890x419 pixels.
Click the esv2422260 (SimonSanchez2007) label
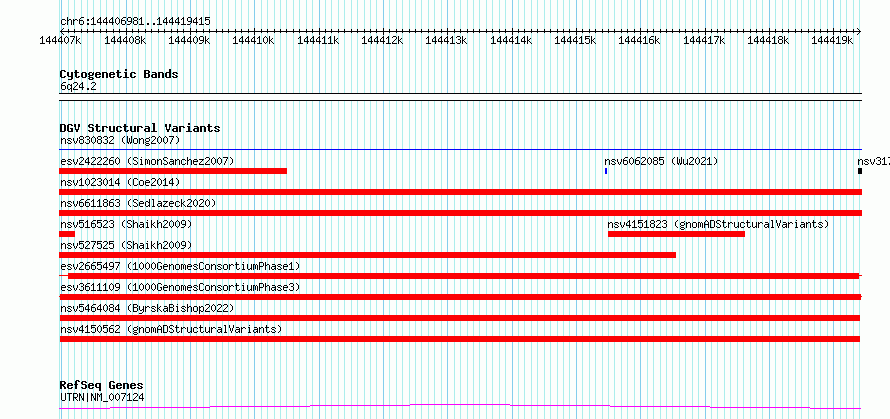tap(147, 161)
